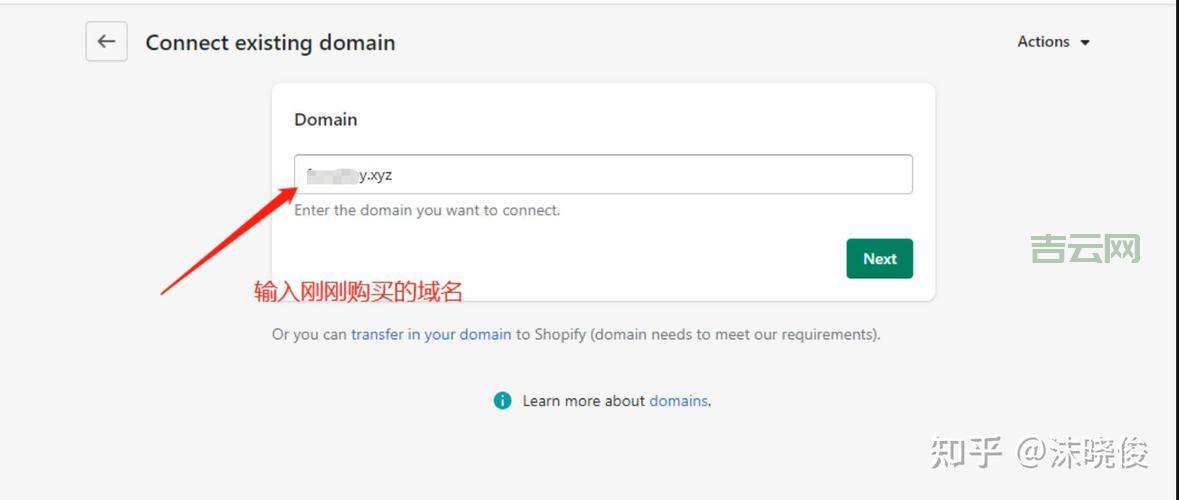Image resolution: width=1179 pixels, height=500 pixels.
Task: Click the 'Or you can' text
Action: [x=309, y=334]
